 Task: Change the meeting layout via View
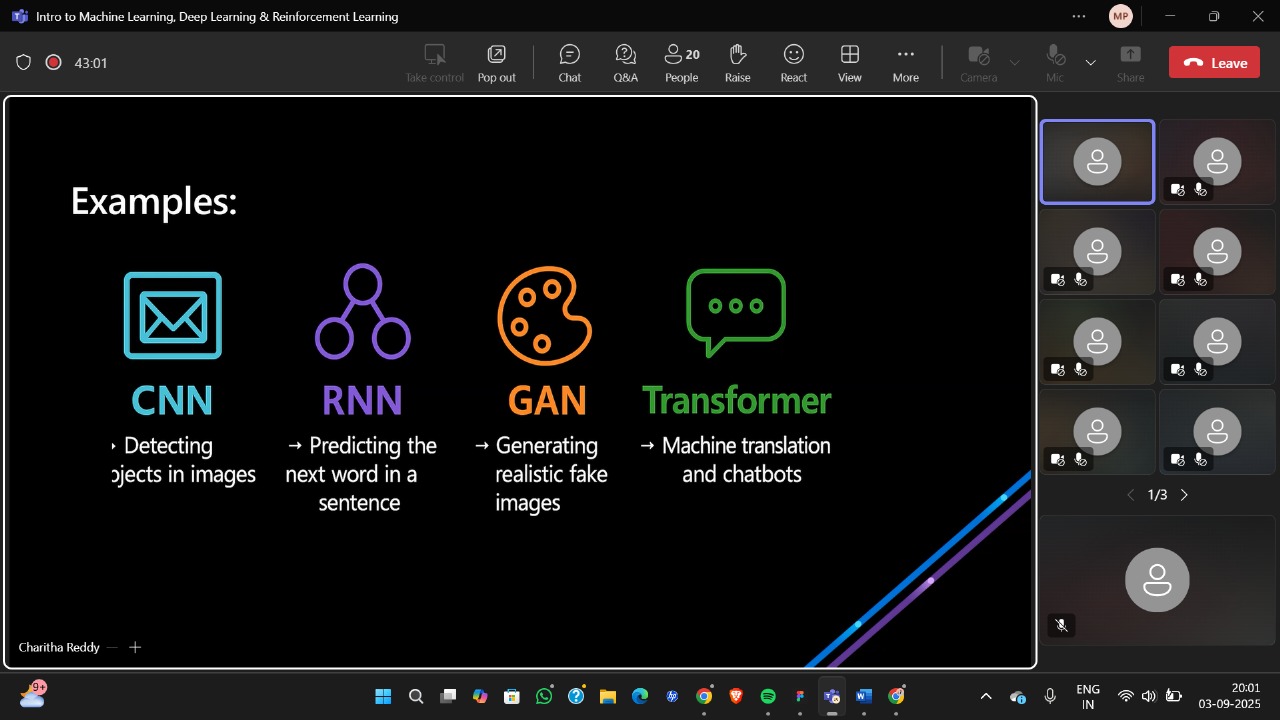tap(849, 62)
